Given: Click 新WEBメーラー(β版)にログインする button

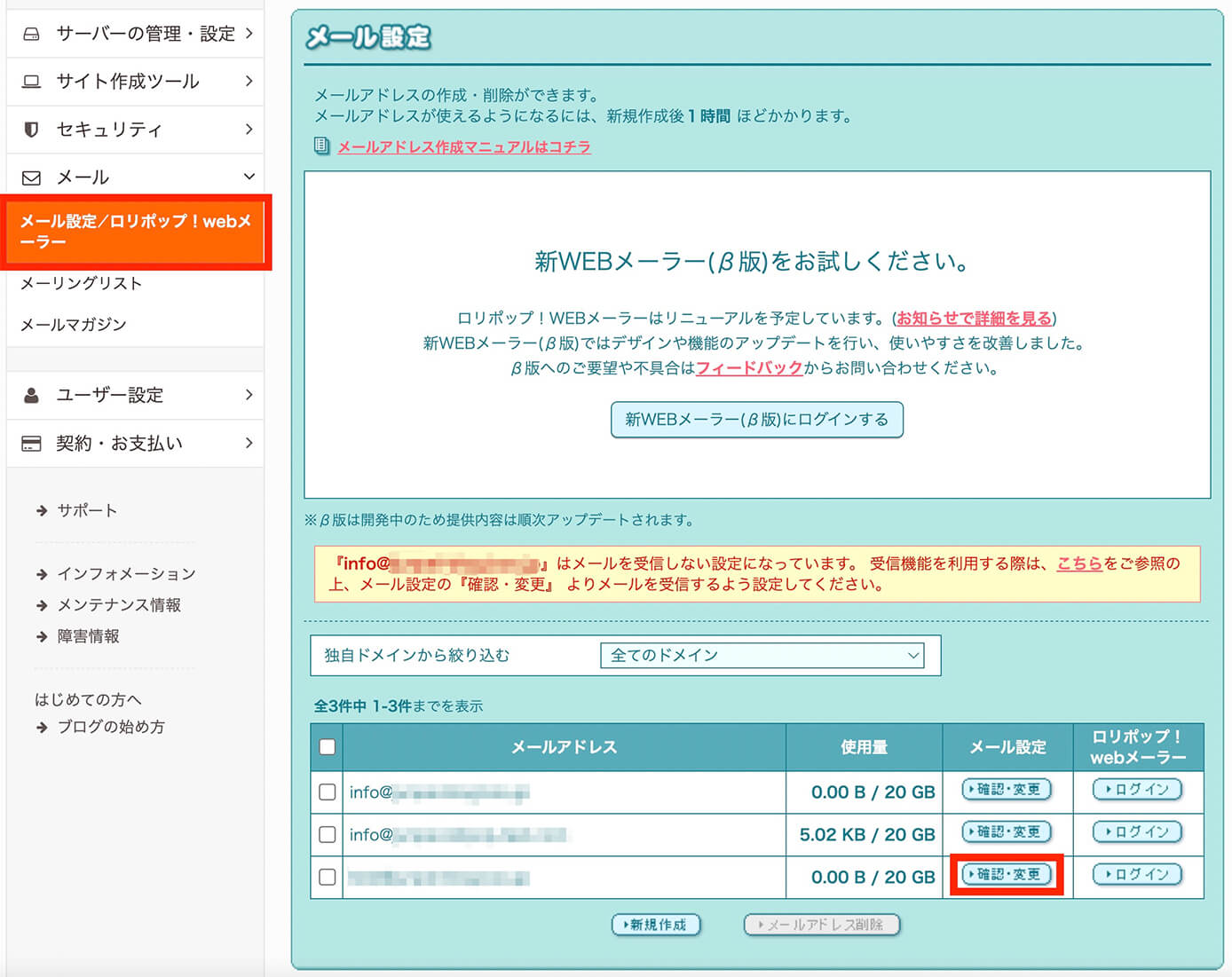Looking at the screenshot, I should (x=757, y=420).
